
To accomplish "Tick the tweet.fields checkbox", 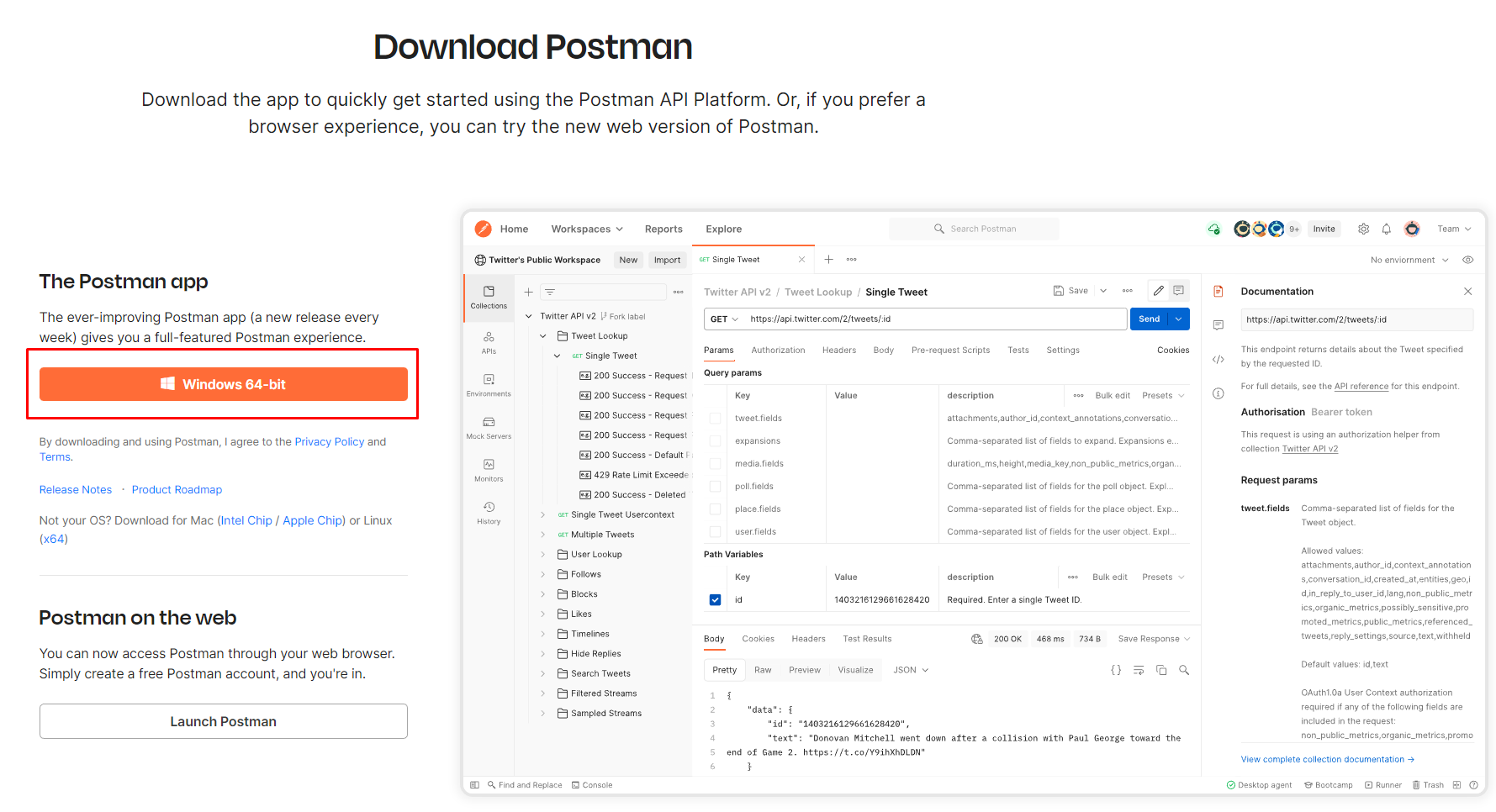I will 715,418.
